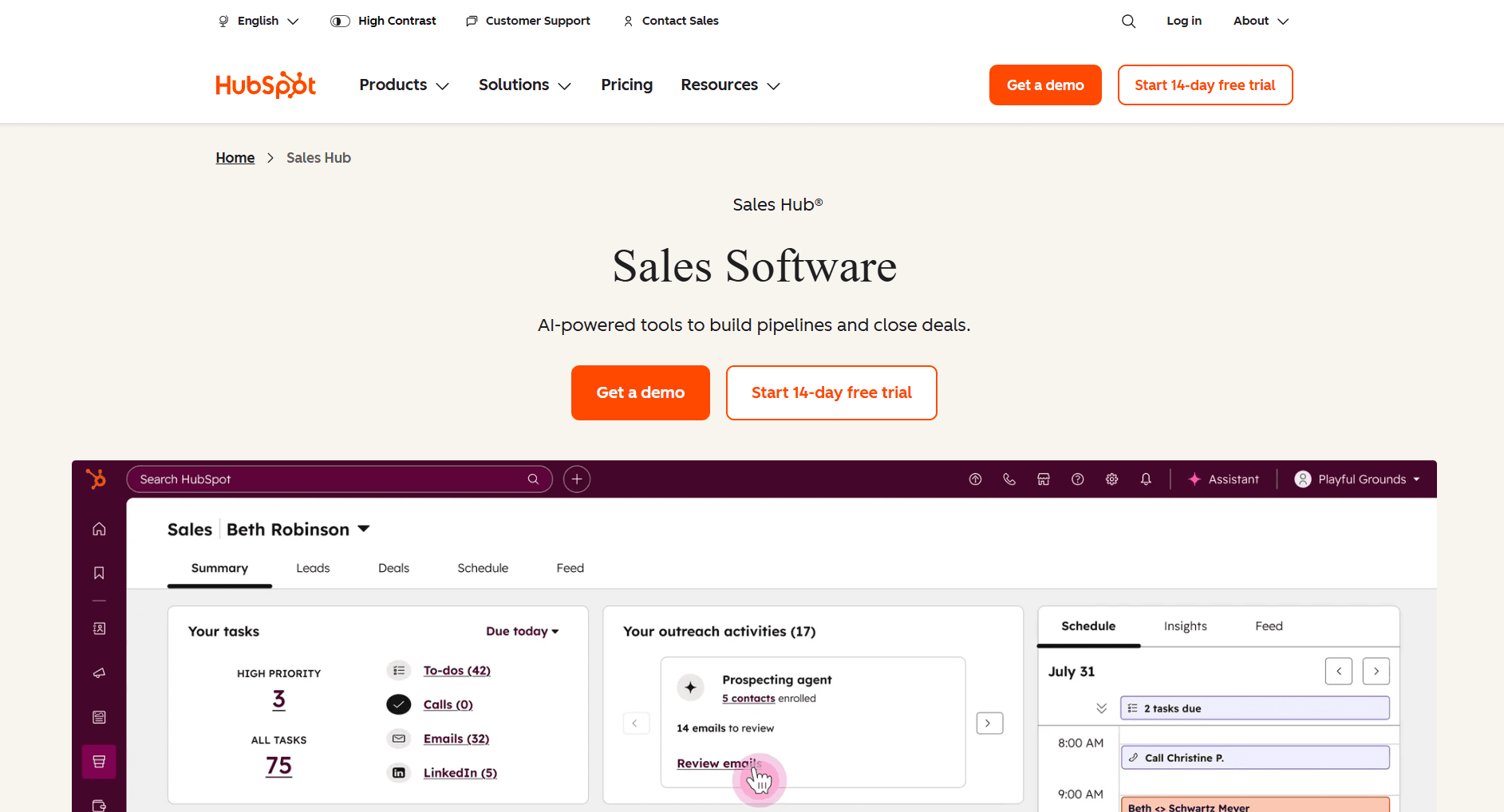
Task: Click the LinkedIn logo icon
Action: (x=399, y=773)
